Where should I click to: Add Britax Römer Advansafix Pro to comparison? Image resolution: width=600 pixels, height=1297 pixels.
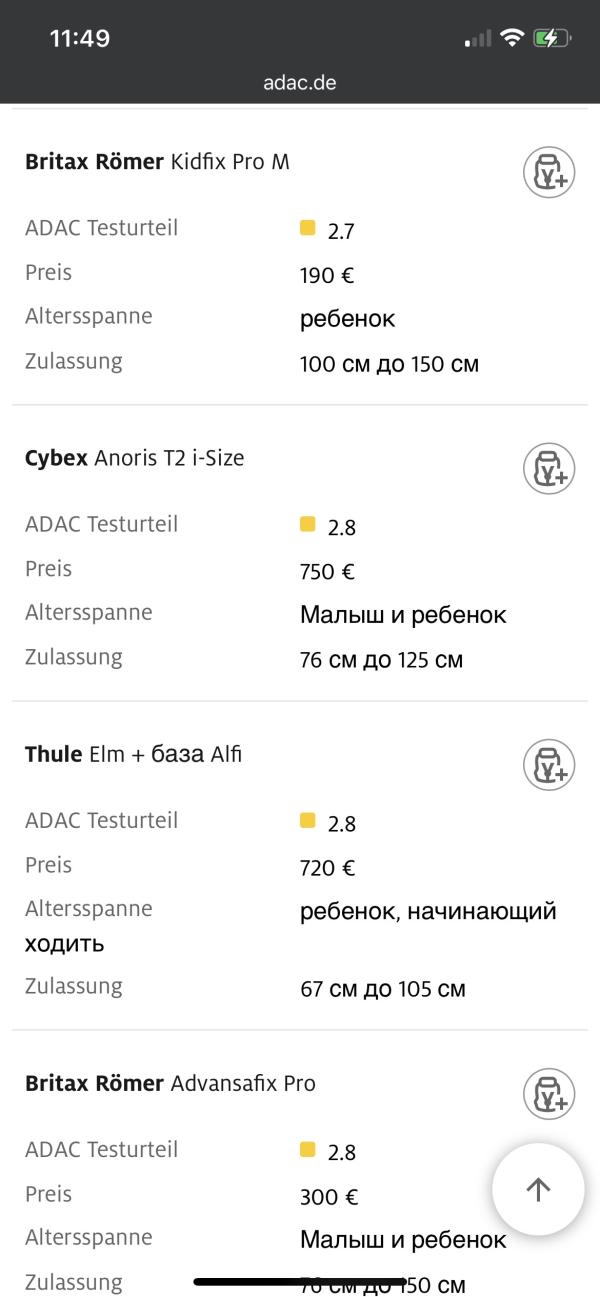(549, 1094)
